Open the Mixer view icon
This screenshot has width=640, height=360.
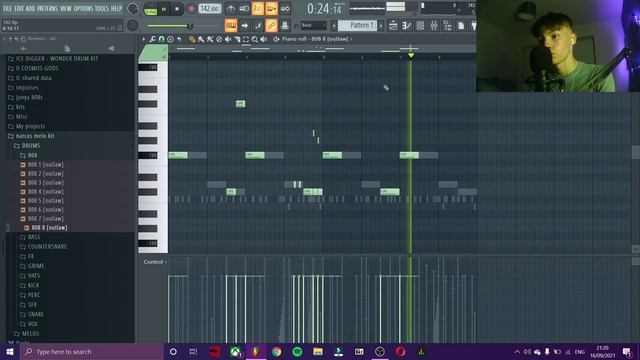click(433, 26)
